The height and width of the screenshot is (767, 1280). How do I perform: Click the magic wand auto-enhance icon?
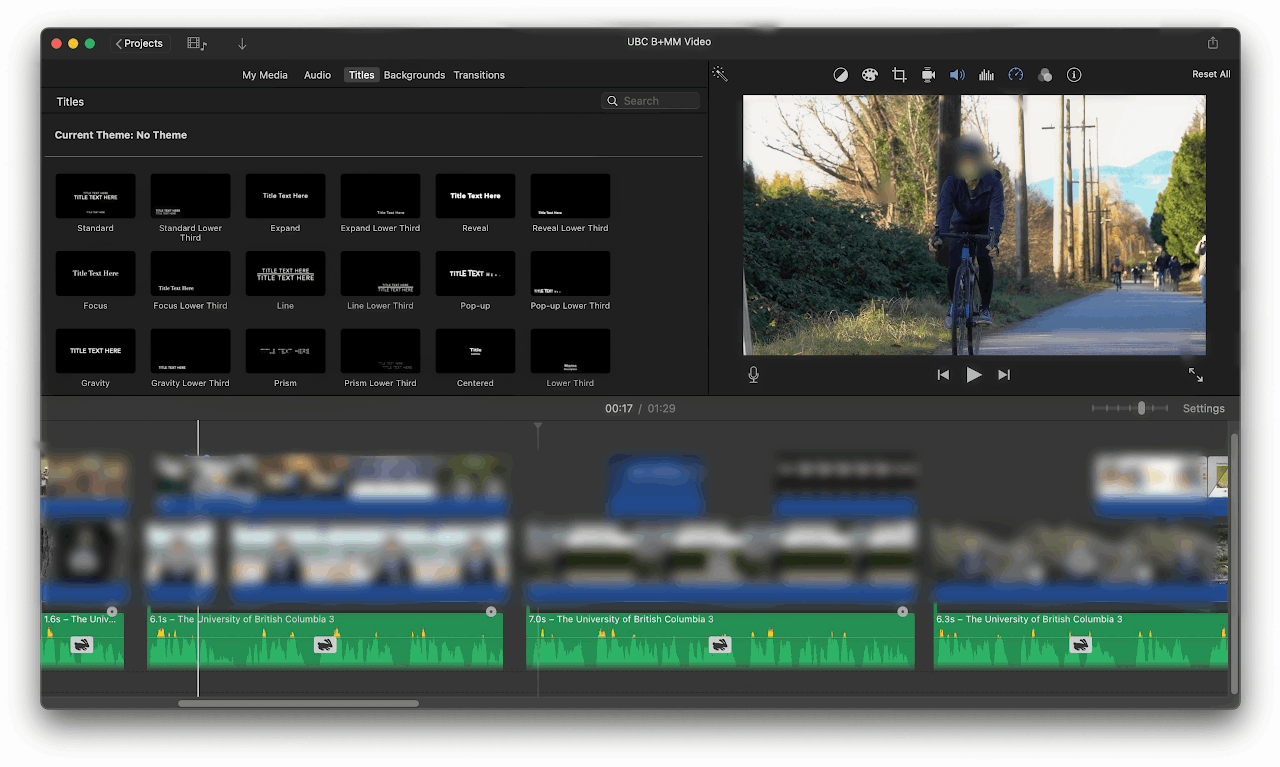pyautogui.click(x=719, y=74)
